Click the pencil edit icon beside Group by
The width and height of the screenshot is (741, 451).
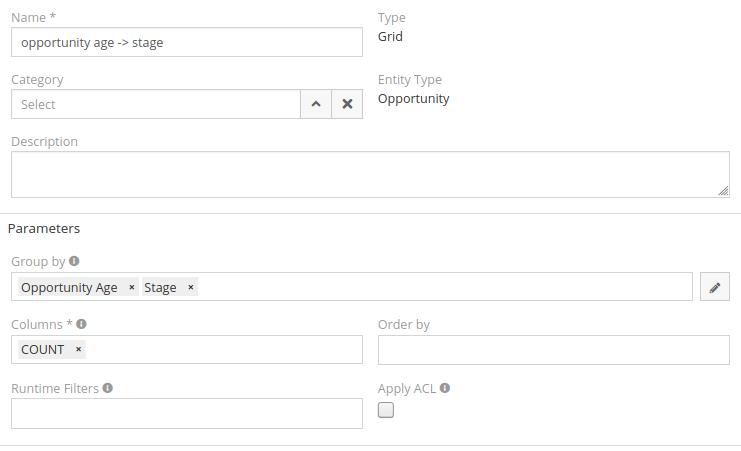pos(715,287)
